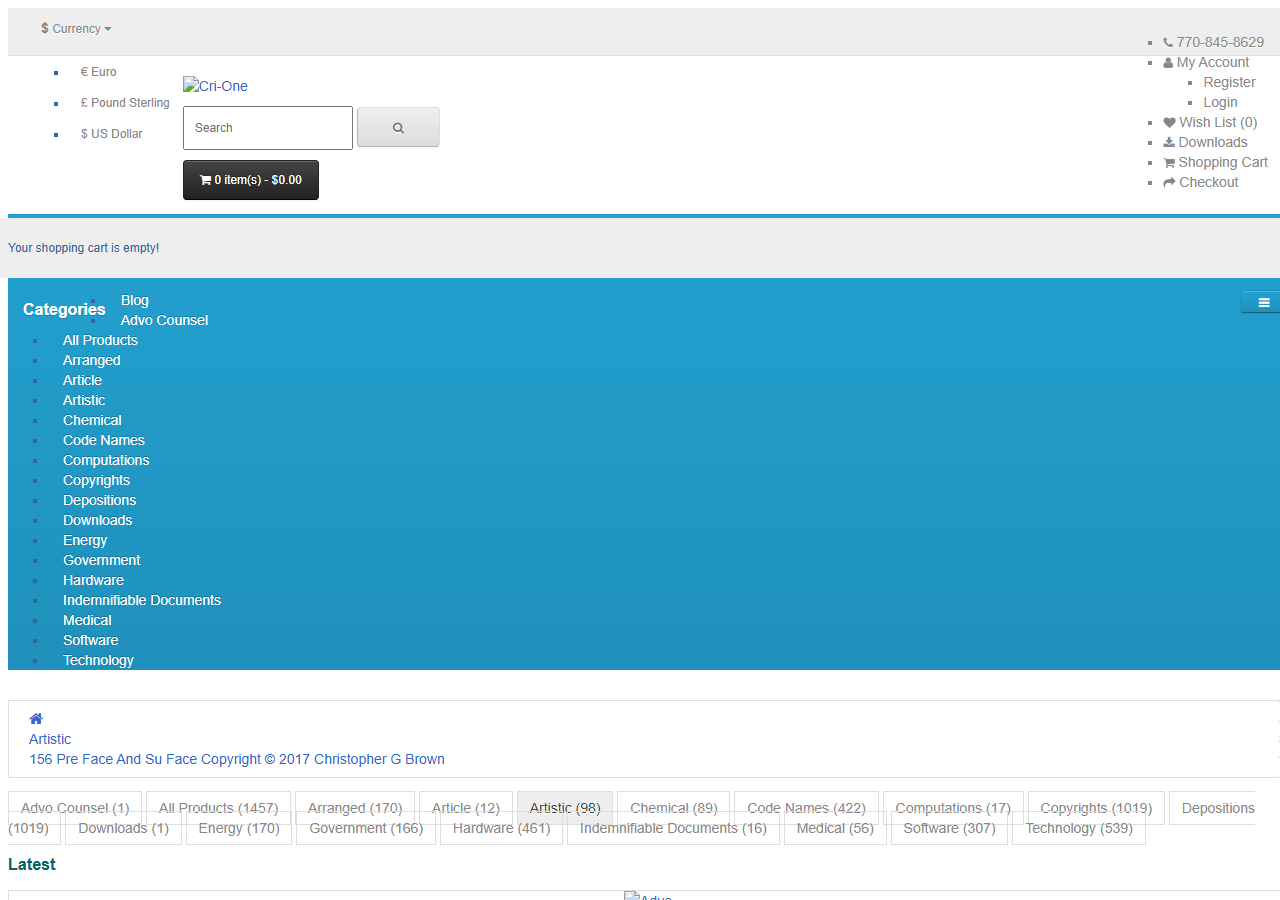Click the 156 Pre Face breadcrumb link
This screenshot has height=900, width=1280.
(237, 759)
